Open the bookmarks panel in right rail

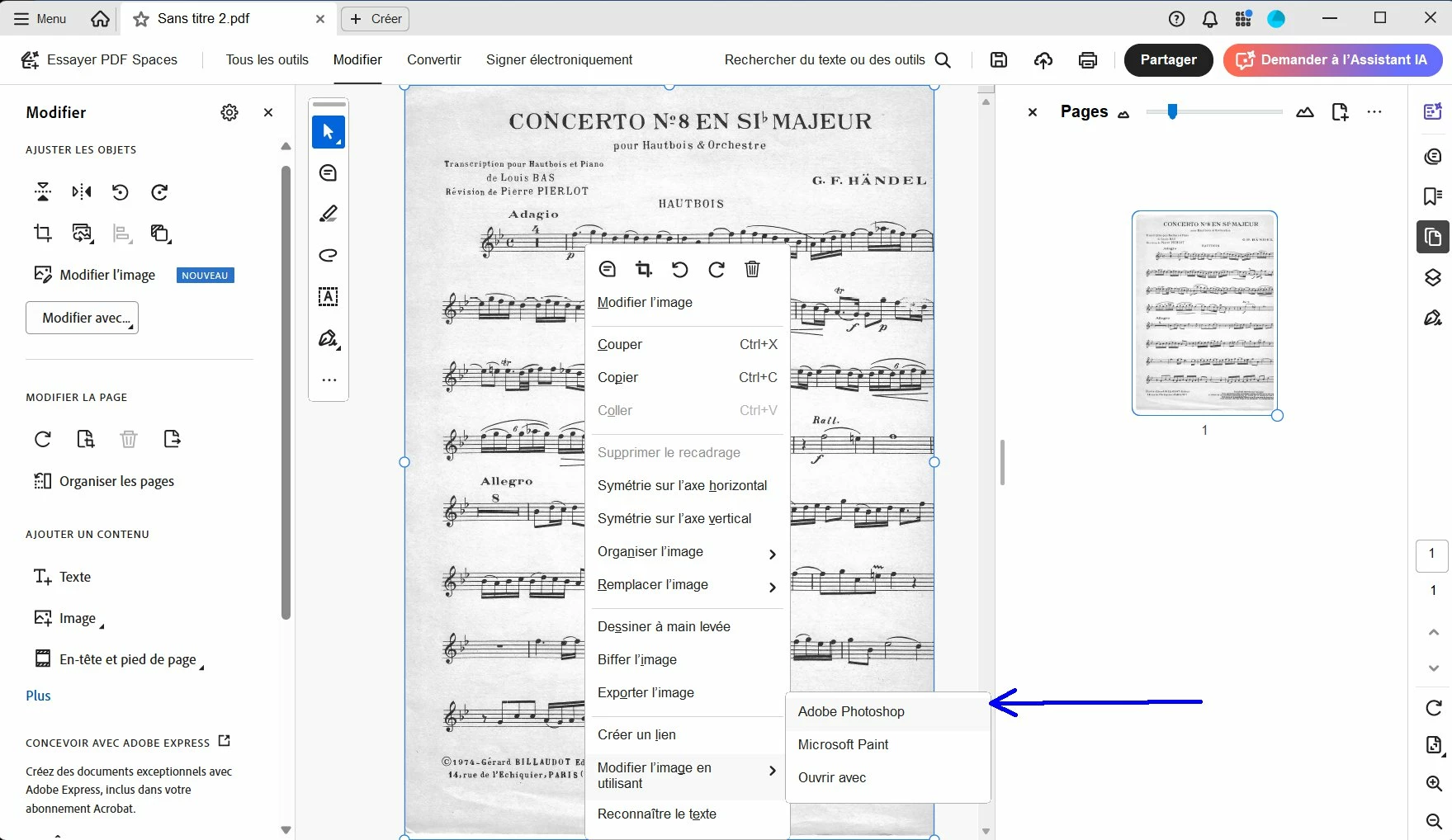click(x=1433, y=196)
